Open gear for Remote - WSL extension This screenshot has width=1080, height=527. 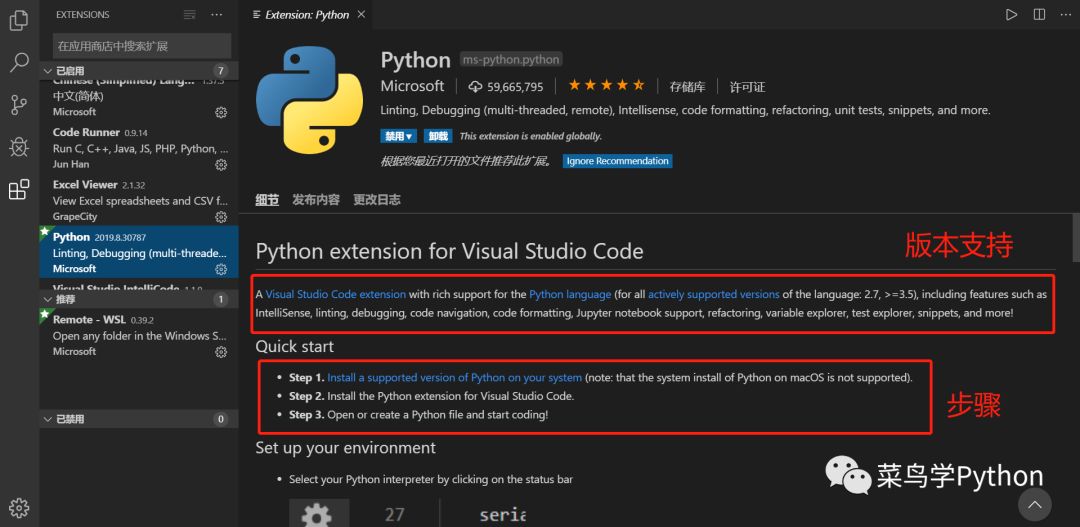pyautogui.click(x=221, y=352)
